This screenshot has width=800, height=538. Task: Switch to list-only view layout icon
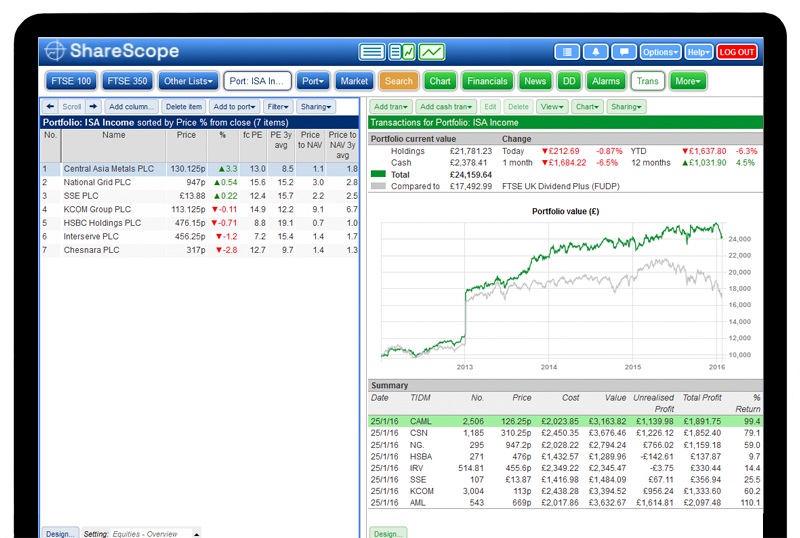point(372,52)
